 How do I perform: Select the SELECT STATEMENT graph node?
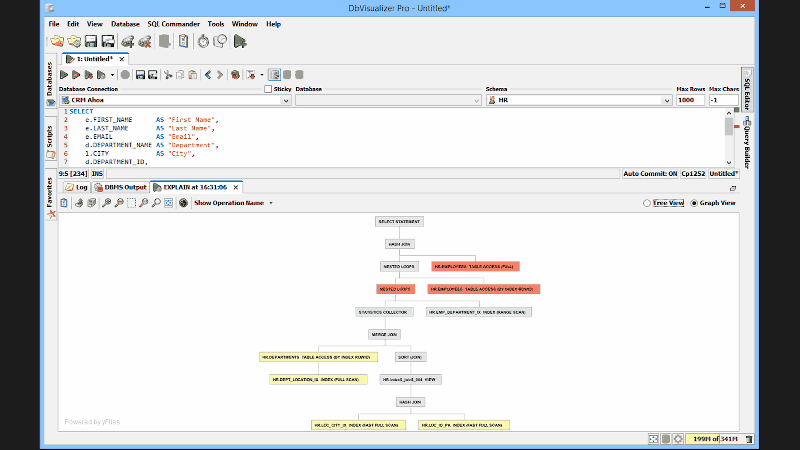[x=399, y=221]
